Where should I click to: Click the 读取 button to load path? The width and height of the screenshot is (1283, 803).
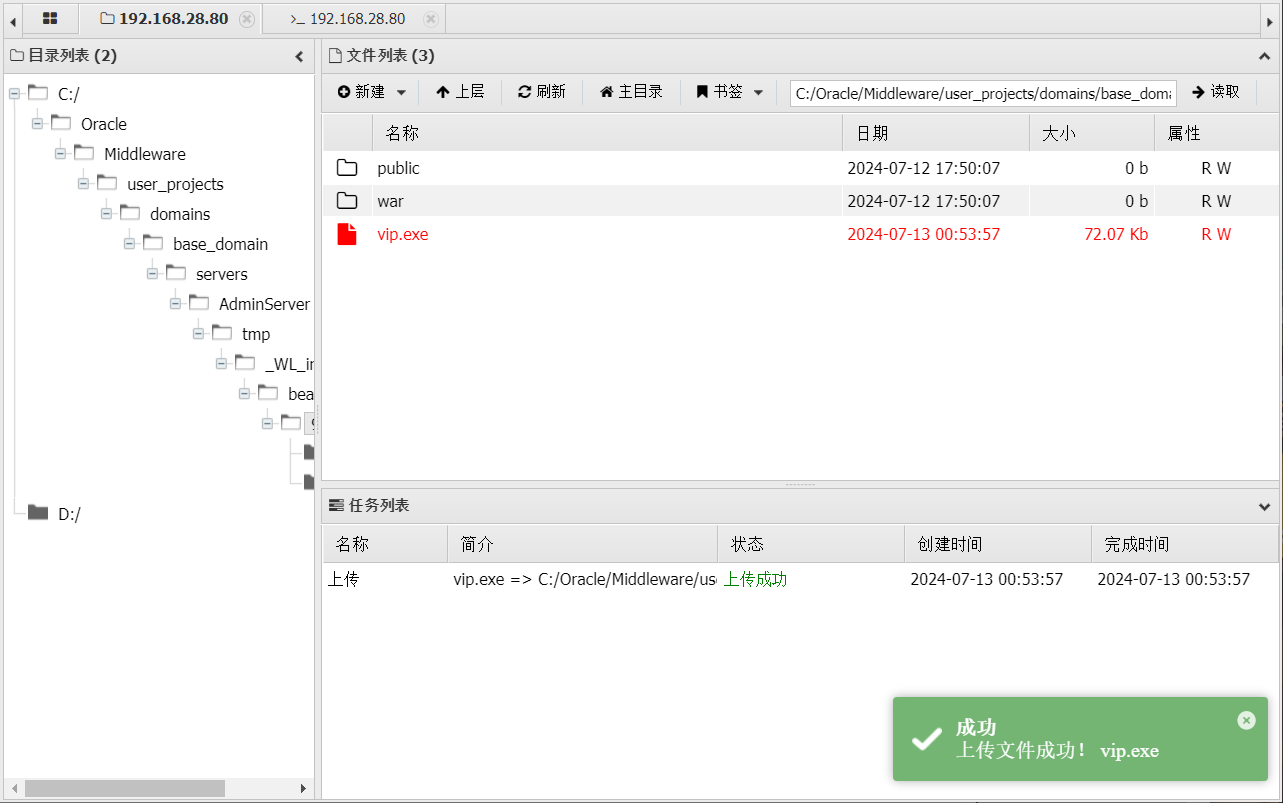point(1216,92)
